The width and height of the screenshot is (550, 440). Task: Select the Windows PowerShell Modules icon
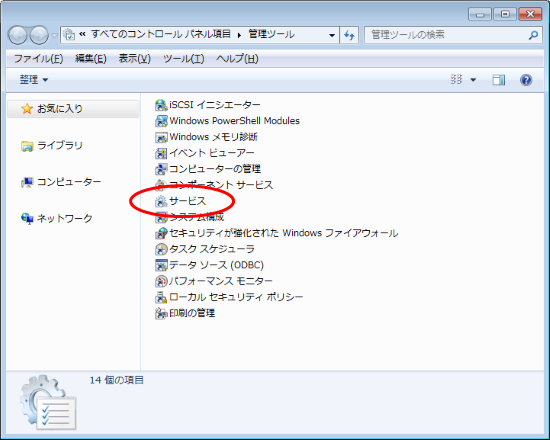161,121
